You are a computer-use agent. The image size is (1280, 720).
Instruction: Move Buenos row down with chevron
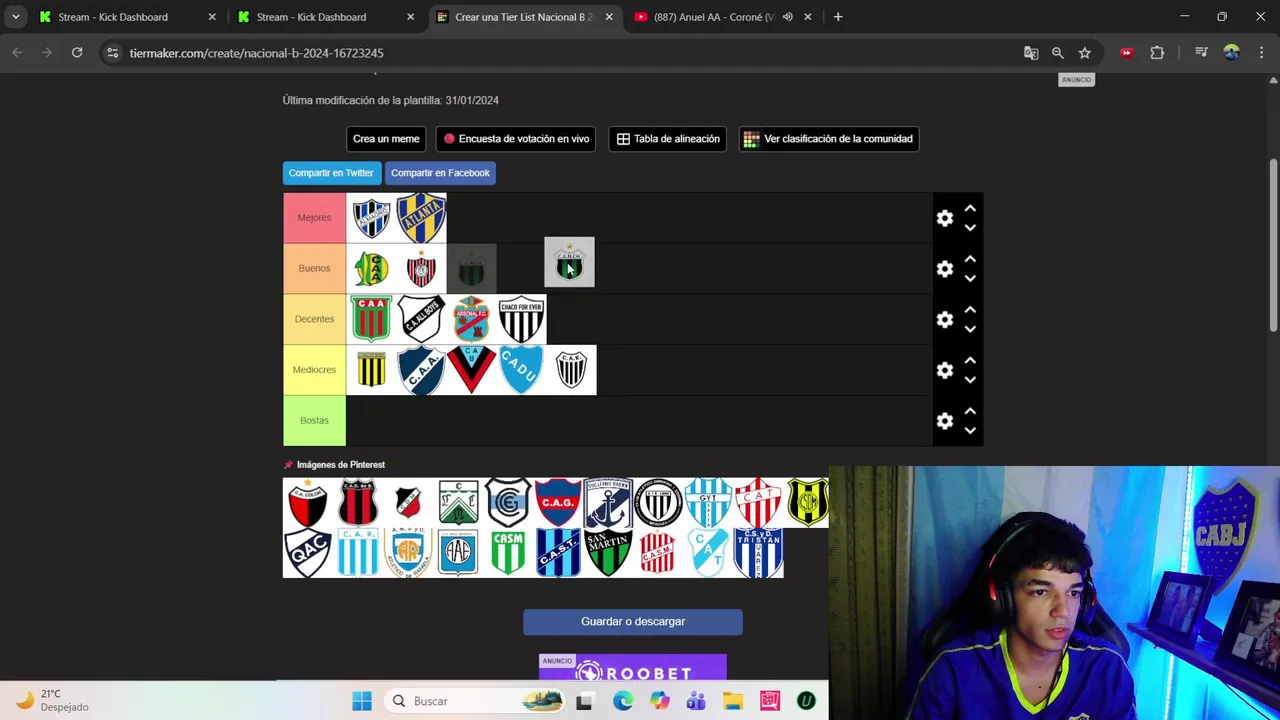click(x=970, y=279)
